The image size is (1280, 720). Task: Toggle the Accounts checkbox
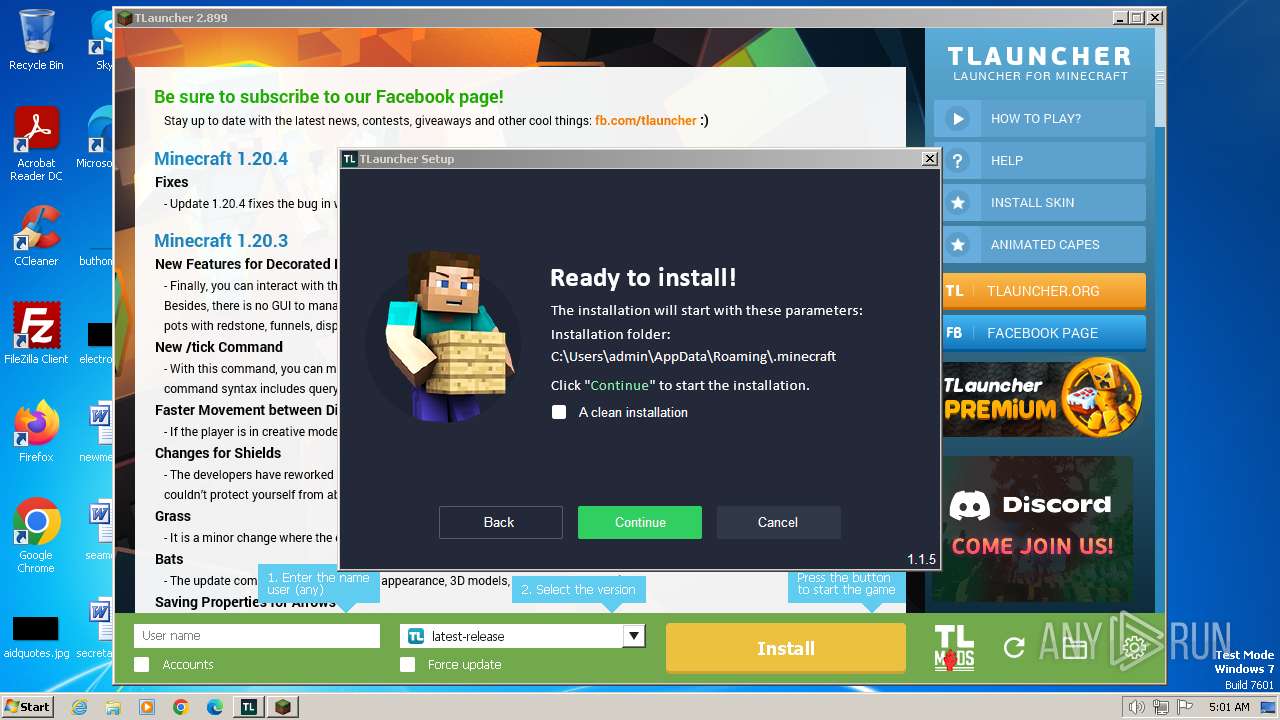(142, 664)
